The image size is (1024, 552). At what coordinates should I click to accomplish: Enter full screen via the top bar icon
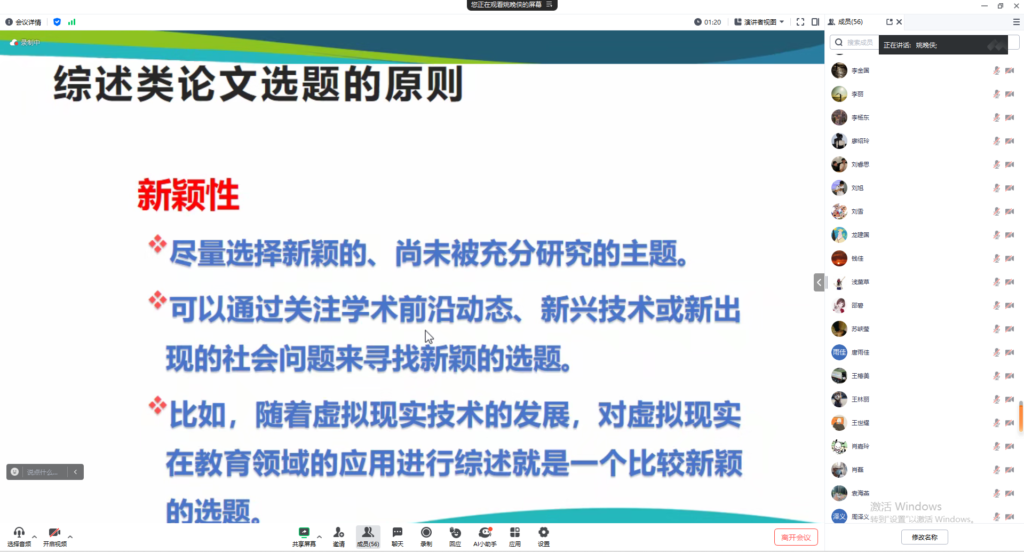click(x=800, y=21)
